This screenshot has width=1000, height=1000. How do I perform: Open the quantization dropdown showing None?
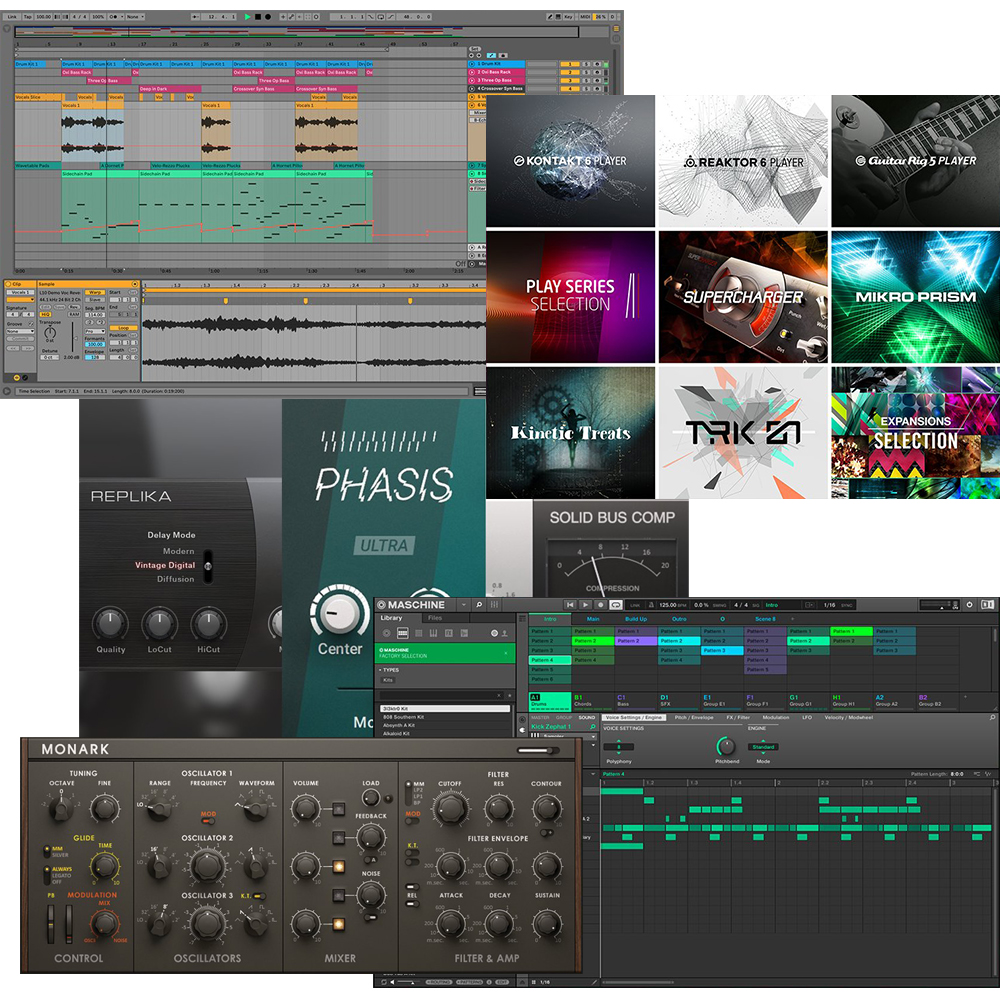tap(135, 17)
